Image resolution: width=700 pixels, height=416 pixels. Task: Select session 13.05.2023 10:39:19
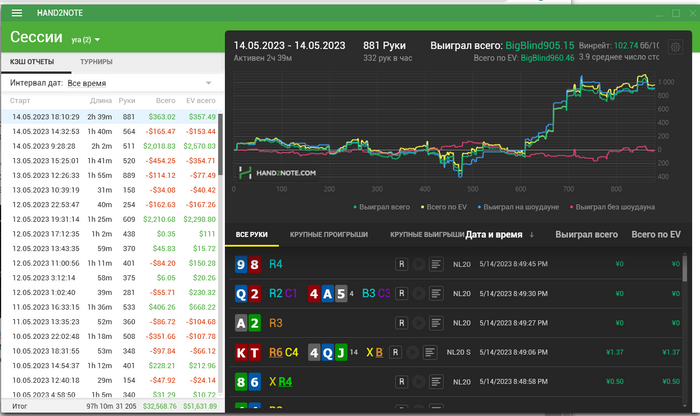click(x=110, y=190)
